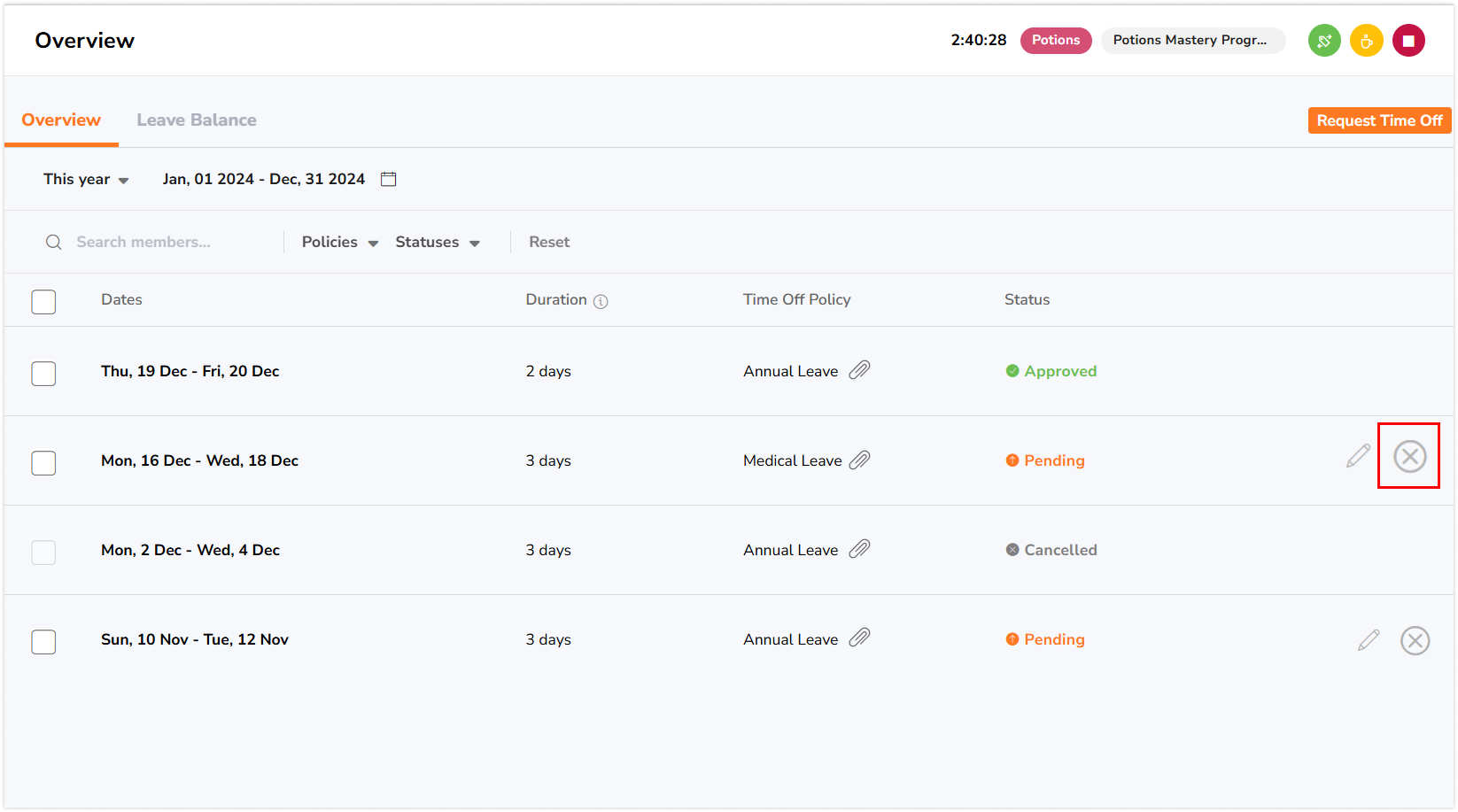Image resolution: width=1458 pixels, height=812 pixels.
Task: Click Annual Leave in the 2 Dec row
Action: 790,550
